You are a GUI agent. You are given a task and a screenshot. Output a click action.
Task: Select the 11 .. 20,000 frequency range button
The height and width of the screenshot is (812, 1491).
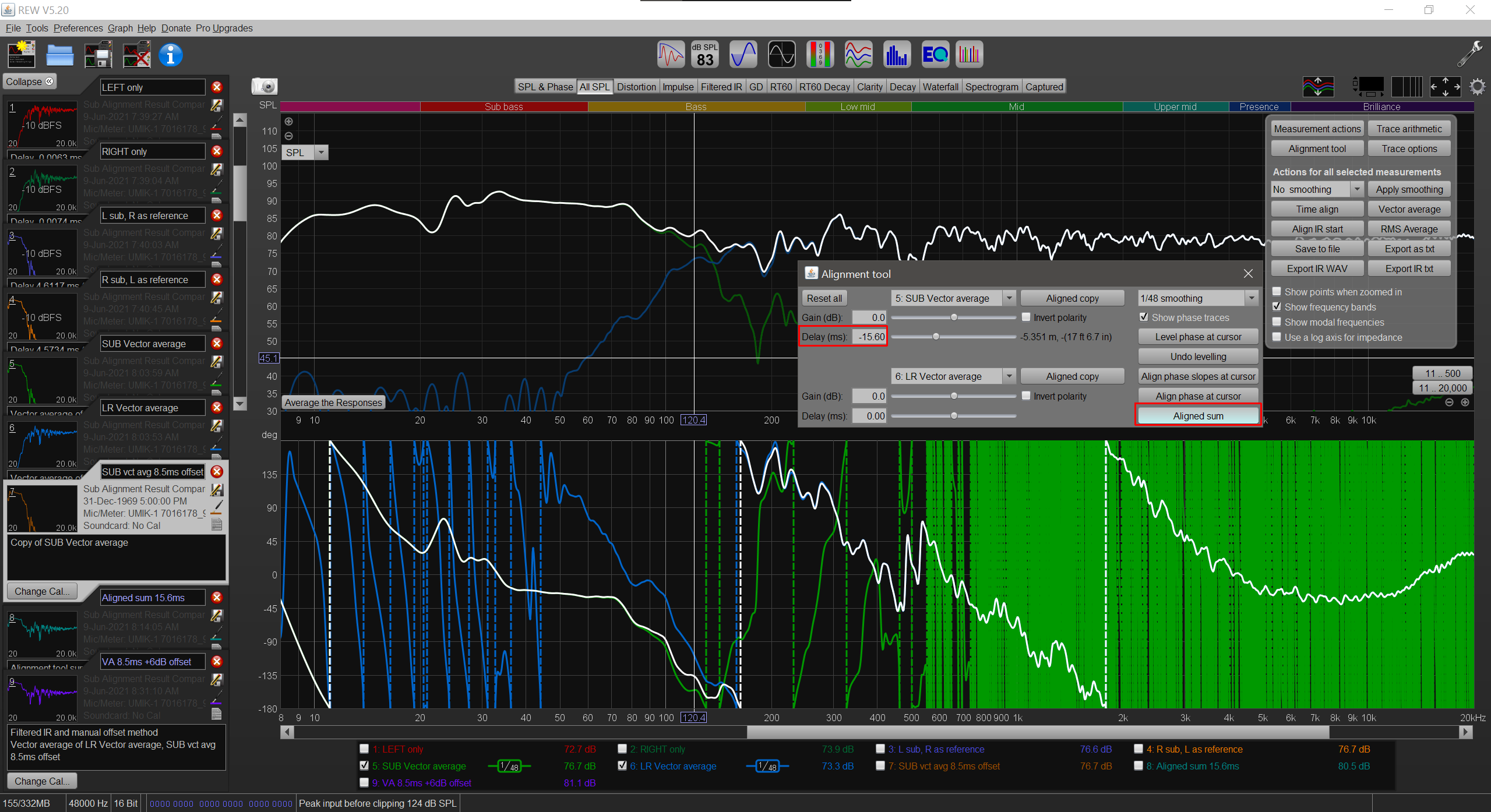[x=1441, y=387]
